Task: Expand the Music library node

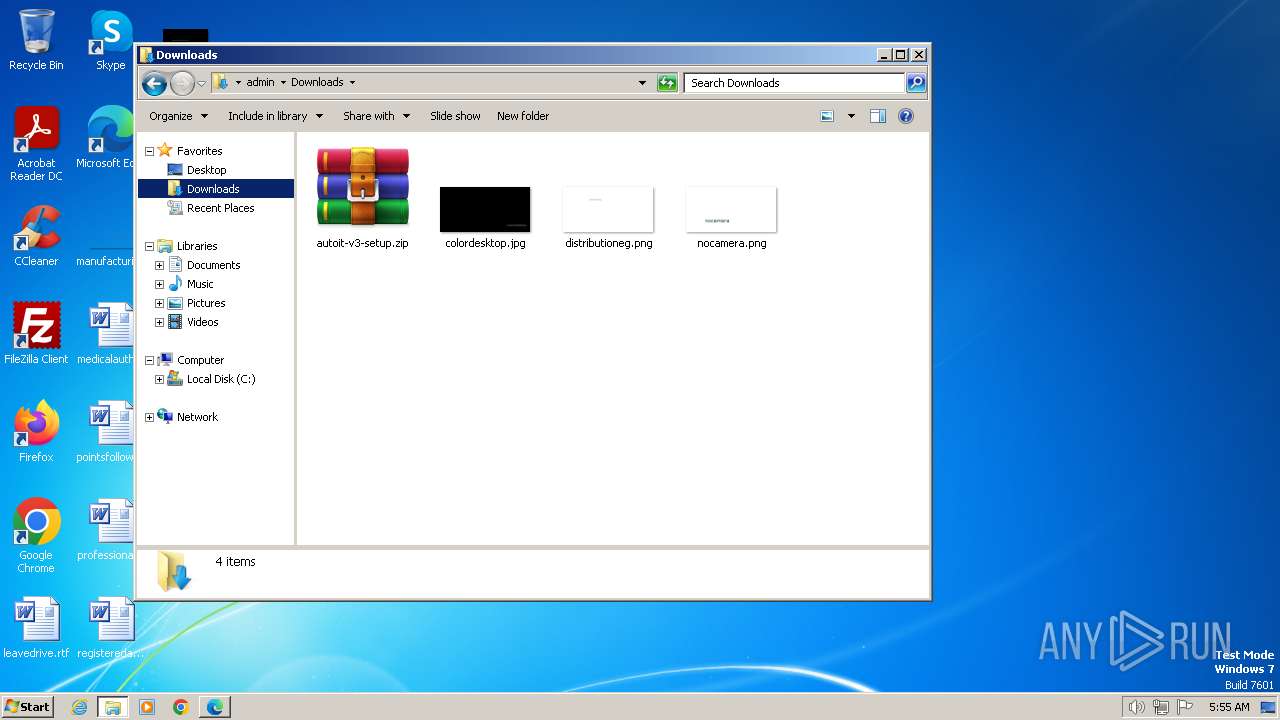Action: [159, 284]
